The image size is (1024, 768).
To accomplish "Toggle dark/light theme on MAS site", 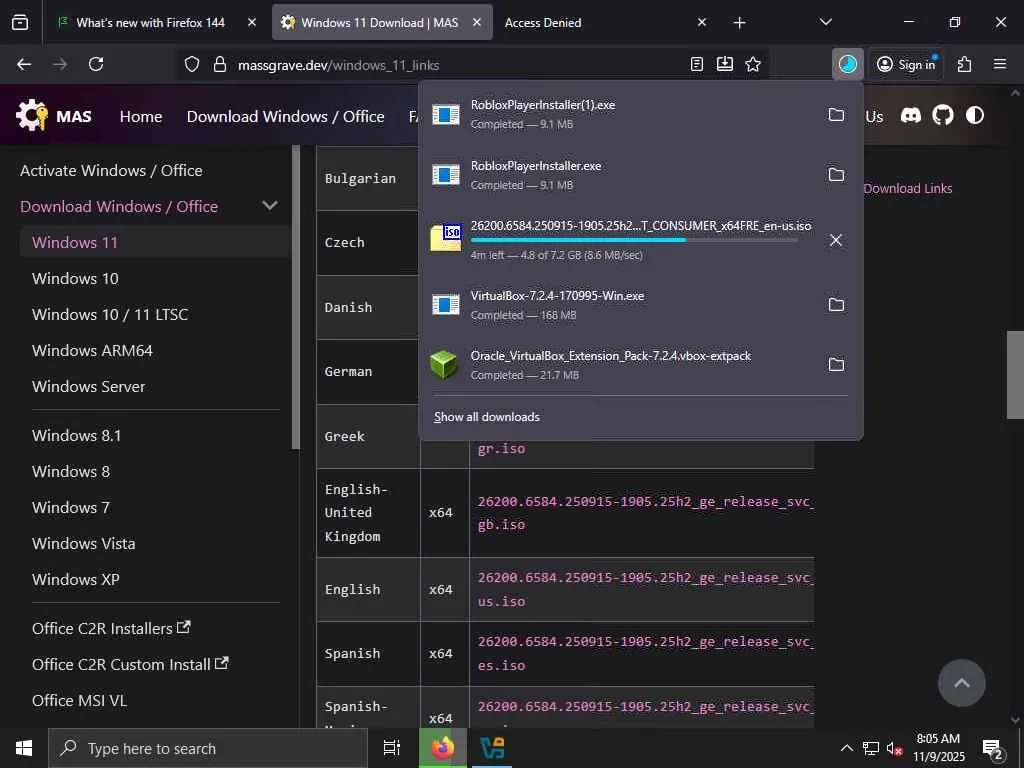I will (975, 116).
